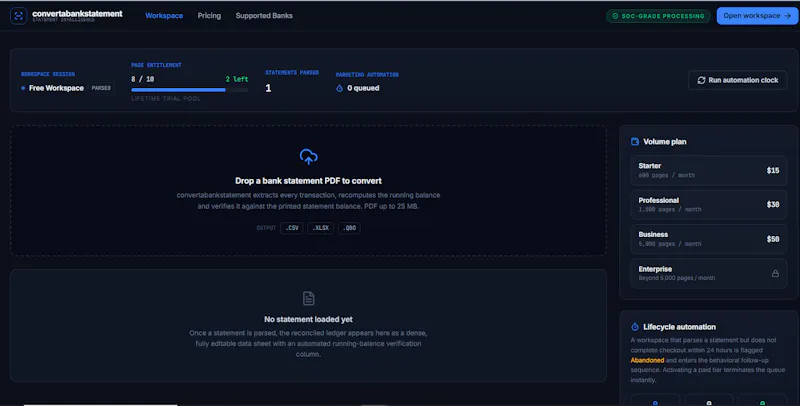Click the Volume plan heading
The image size is (800, 406).
pos(665,142)
